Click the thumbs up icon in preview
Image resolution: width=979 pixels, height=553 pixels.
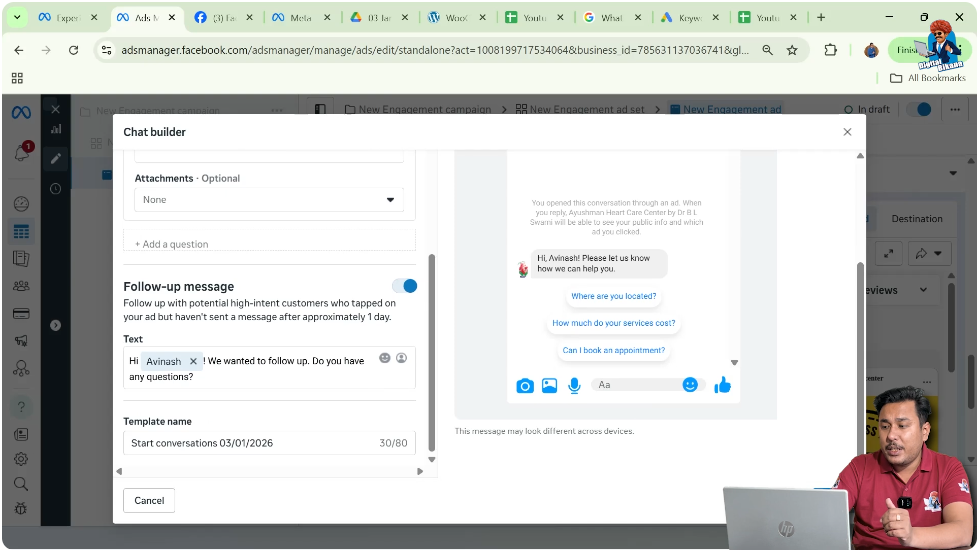(722, 385)
